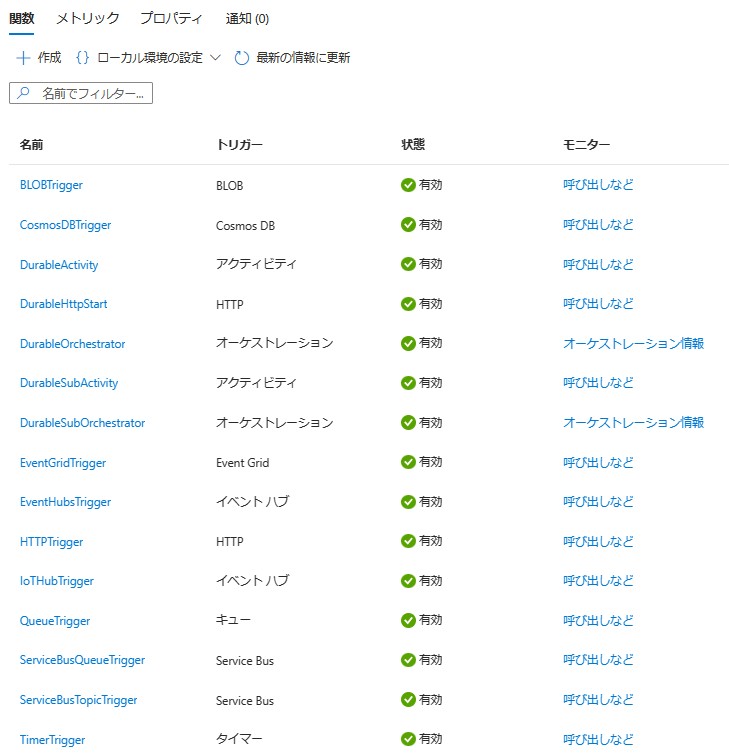The image size is (729, 753).
Task: Click the green status icon for DurableOrchestrator
Action: tap(408, 343)
